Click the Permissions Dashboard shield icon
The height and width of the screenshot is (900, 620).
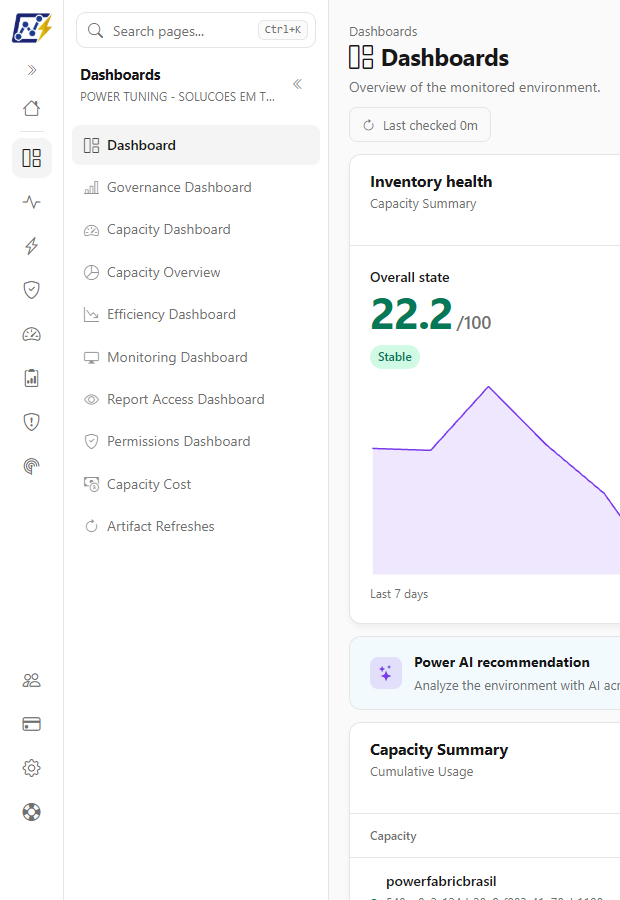(x=91, y=441)
